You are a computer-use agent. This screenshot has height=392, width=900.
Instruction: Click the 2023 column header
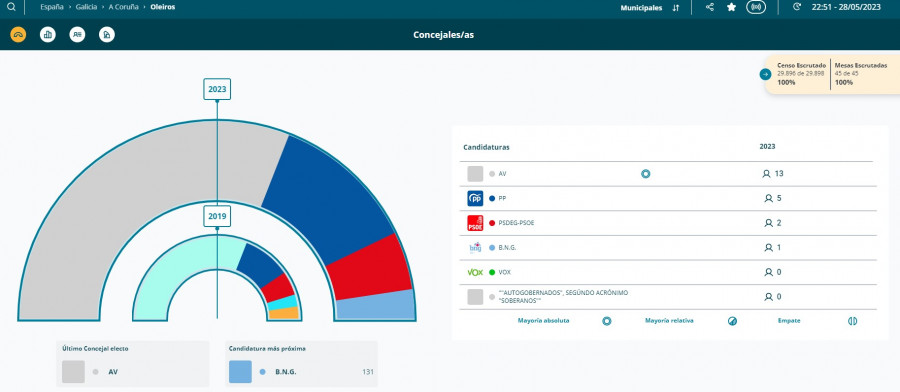click(767, 147)
